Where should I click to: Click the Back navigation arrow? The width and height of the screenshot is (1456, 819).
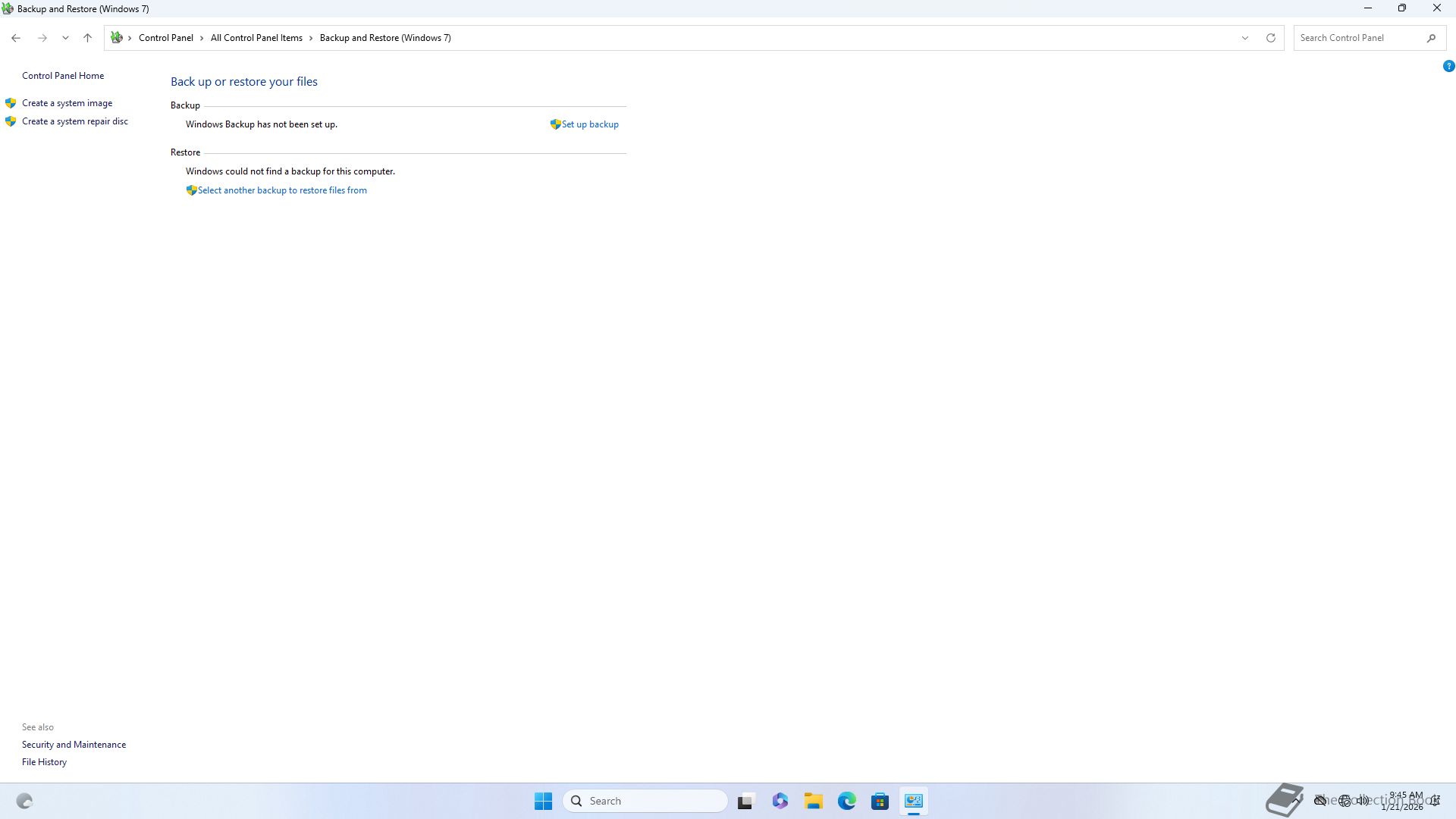pyautogui.click(x=16, y=38)
